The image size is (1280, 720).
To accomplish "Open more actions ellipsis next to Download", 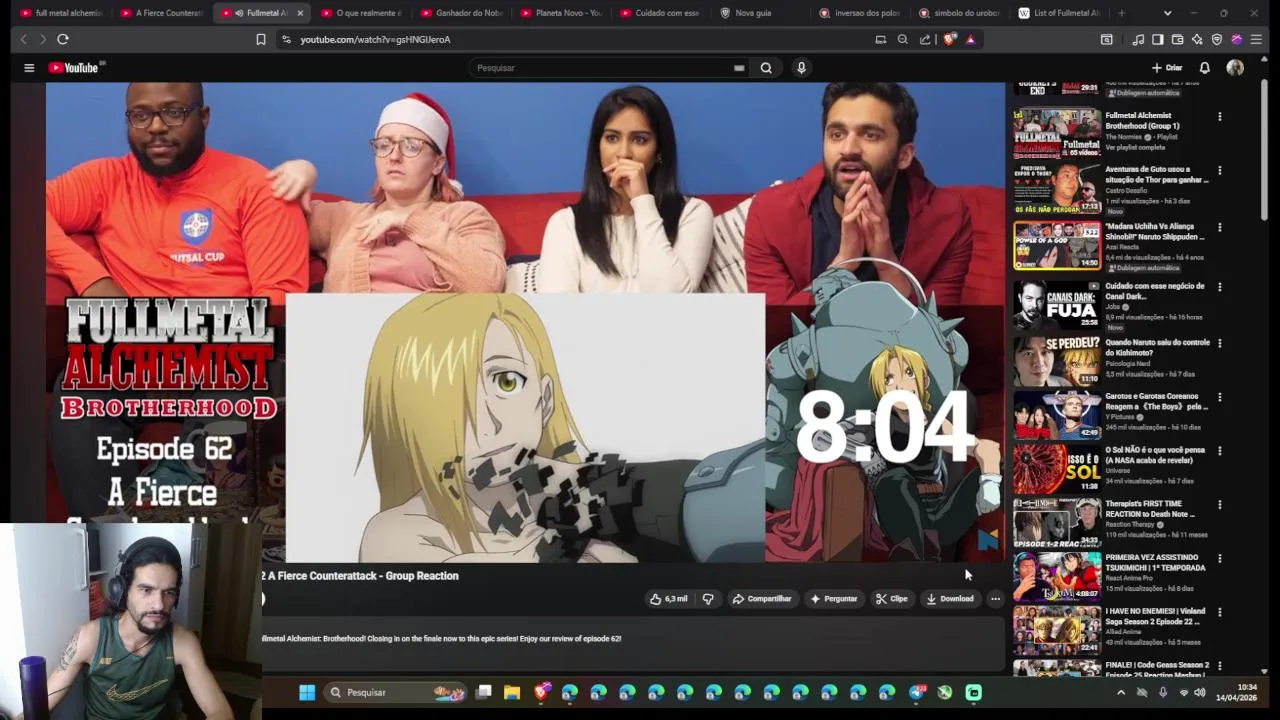I will coord(995,599).
